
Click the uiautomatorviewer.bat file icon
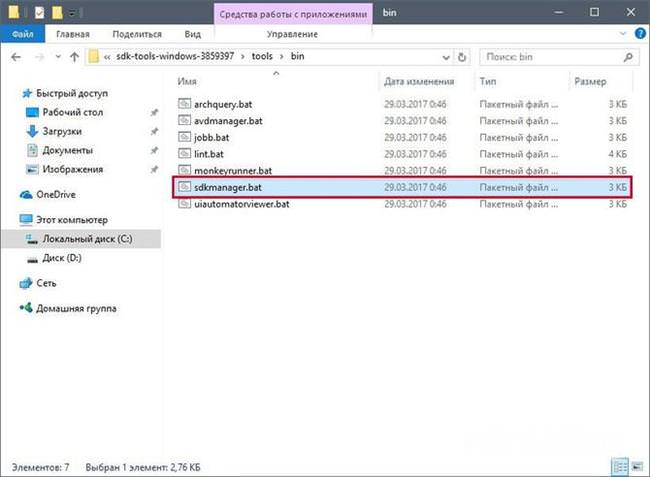184,203
